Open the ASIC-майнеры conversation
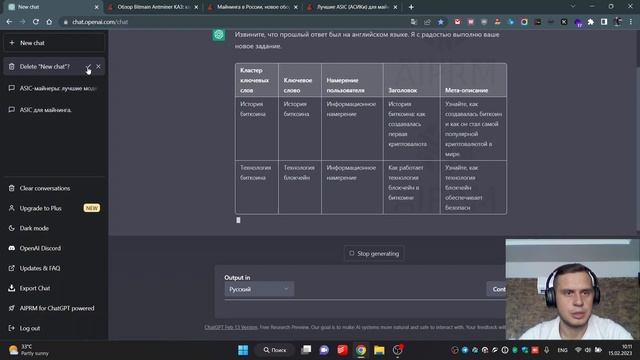 coord(53,88)
